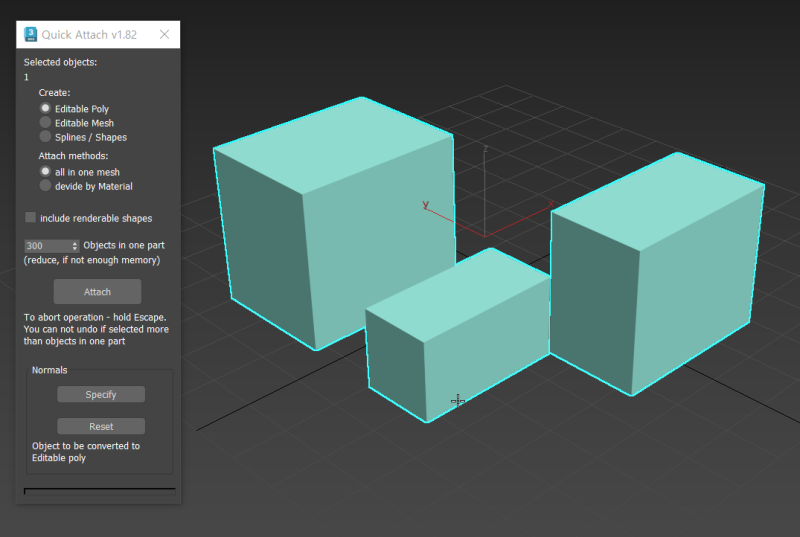Click the Objects in one part value field
This screenshot has height=537, width=800.
tap(46, 245)
